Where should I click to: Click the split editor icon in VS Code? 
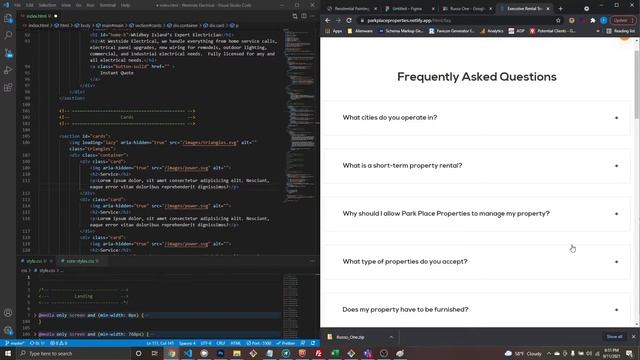(304, 16)
